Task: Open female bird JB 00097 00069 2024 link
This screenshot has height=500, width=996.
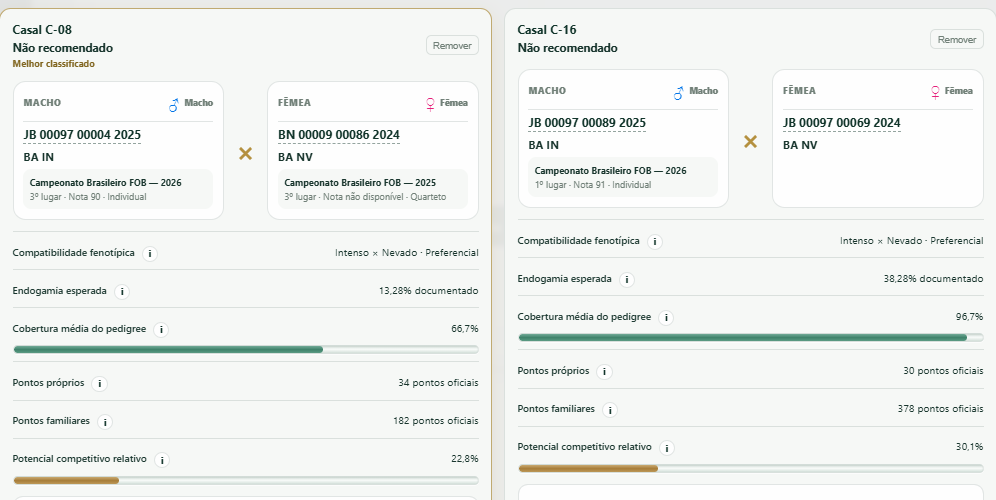Action: coord(842,123)
